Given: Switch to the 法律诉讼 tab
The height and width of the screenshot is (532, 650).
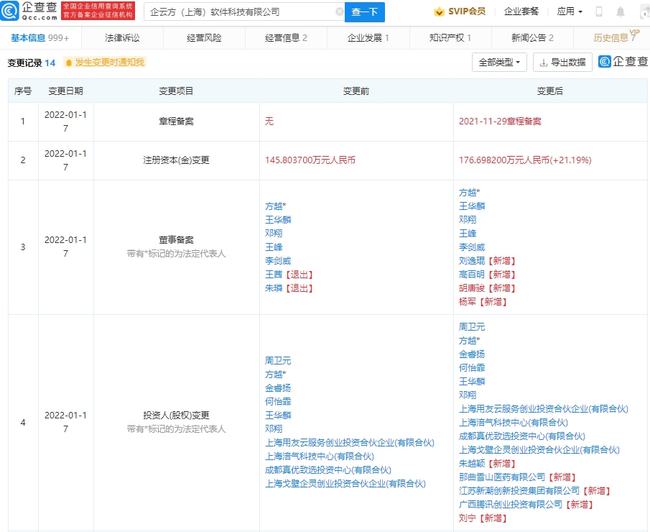Looking at the screenshot, I should (123, 37).
